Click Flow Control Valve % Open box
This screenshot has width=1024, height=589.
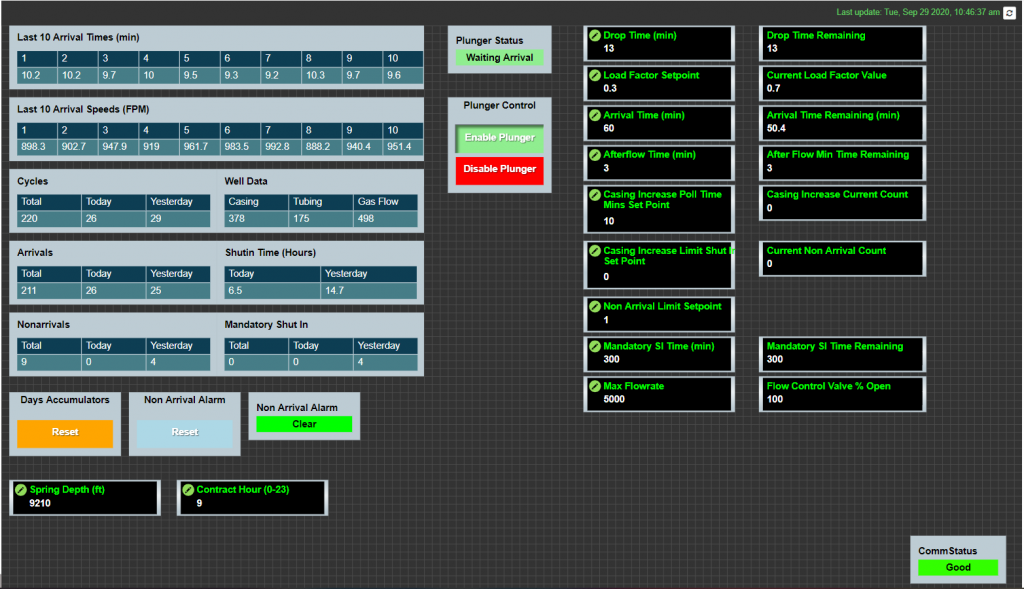pyautogui.click(x=842, y=394)
